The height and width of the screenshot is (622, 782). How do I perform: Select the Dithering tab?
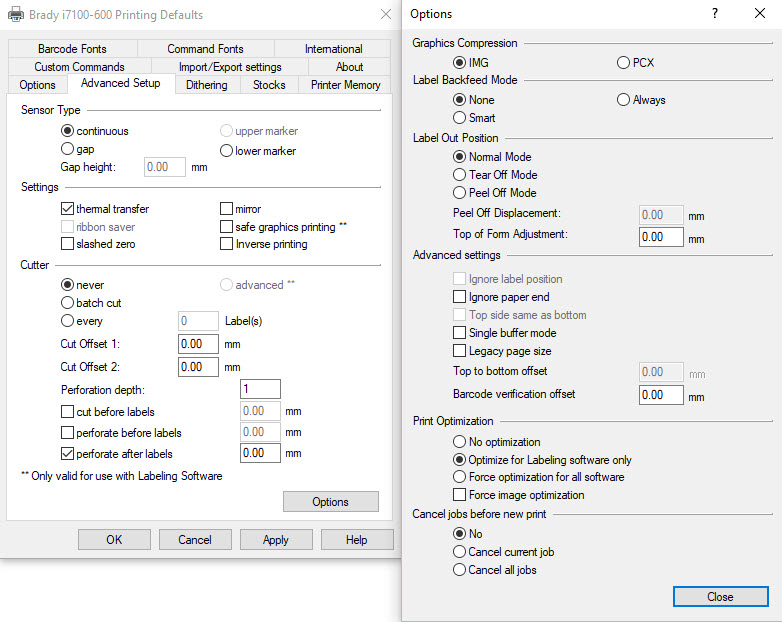[206, 85]
